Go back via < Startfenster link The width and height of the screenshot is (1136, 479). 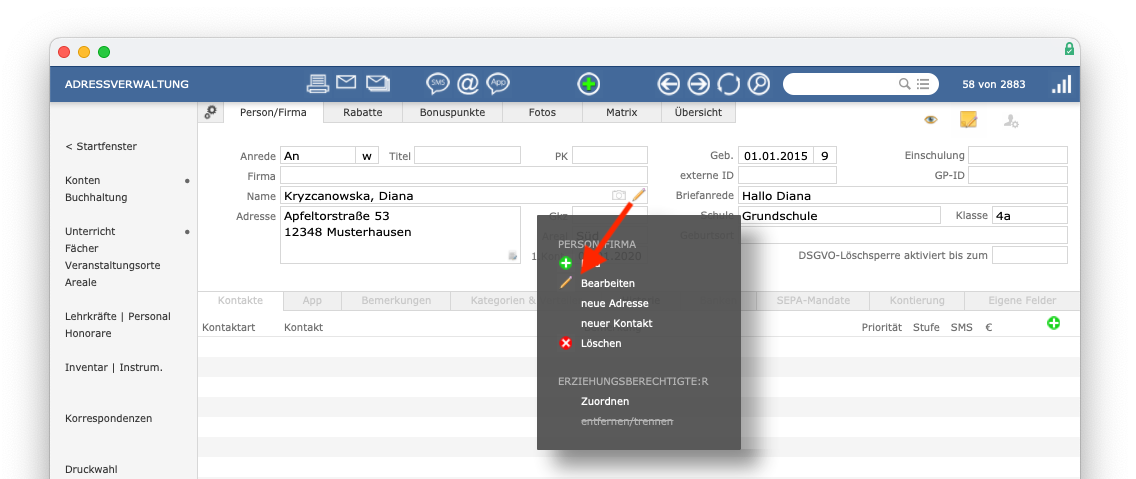101,146
